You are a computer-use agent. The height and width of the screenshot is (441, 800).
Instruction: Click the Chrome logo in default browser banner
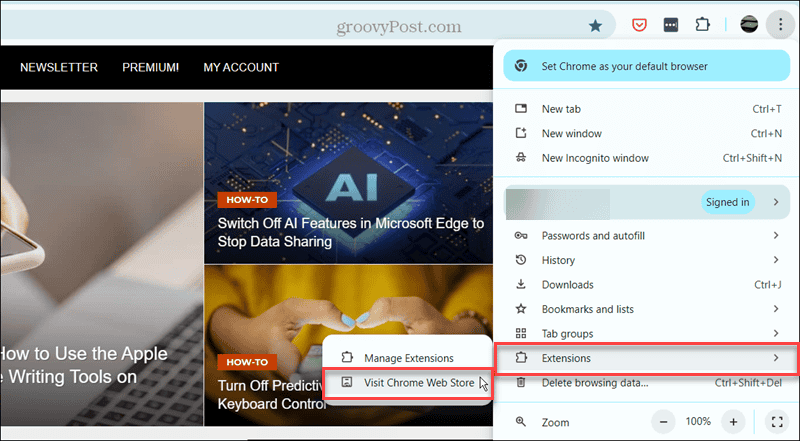coord(521,66)
